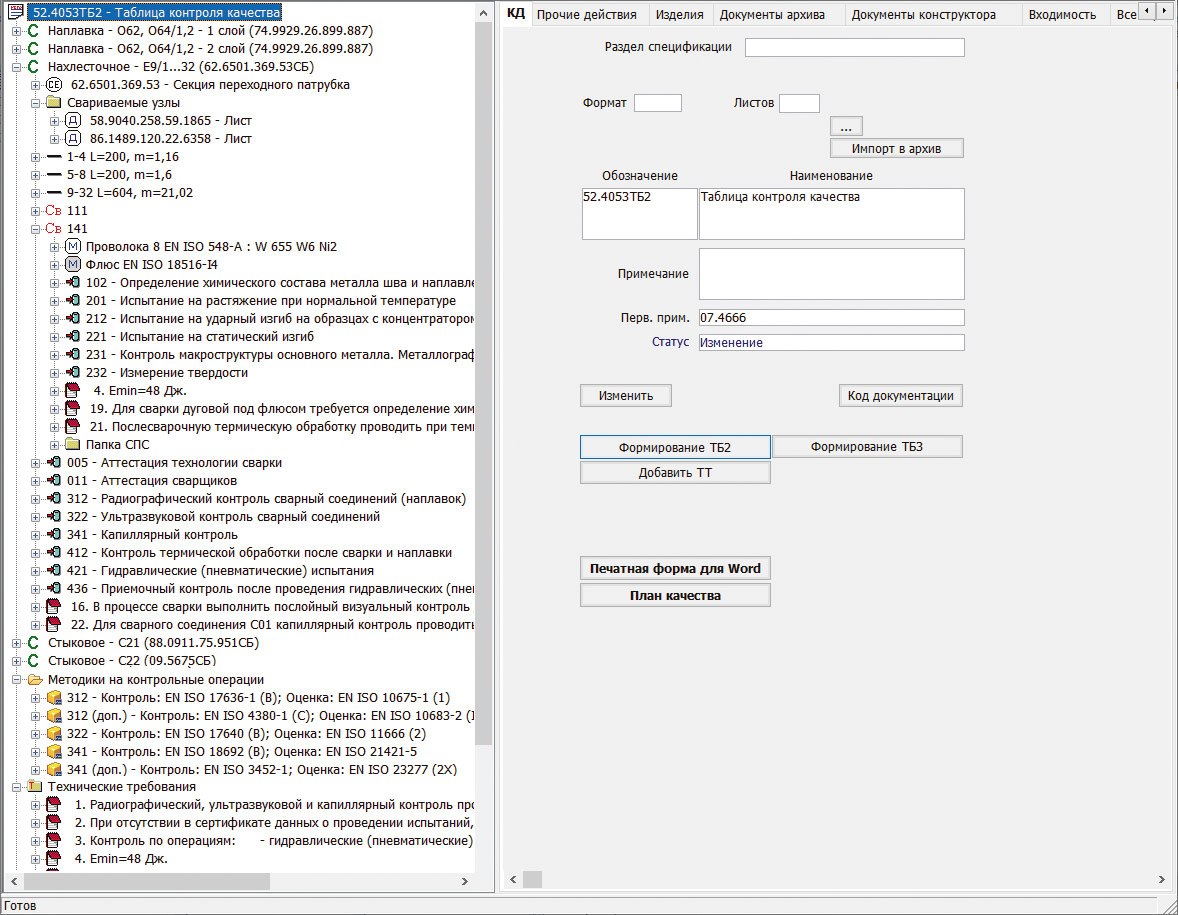
Task: Click the M icon beside Флюс EN ISO 18516-I4
Action: point(73,265)
